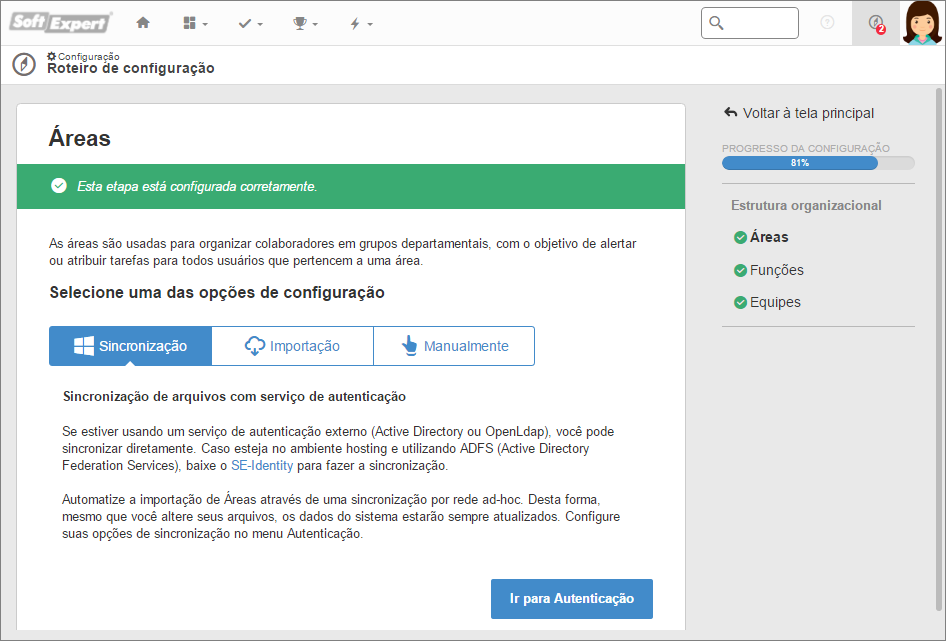Click the green check beside Funções
946x641 pixels.
coord(740,270)
